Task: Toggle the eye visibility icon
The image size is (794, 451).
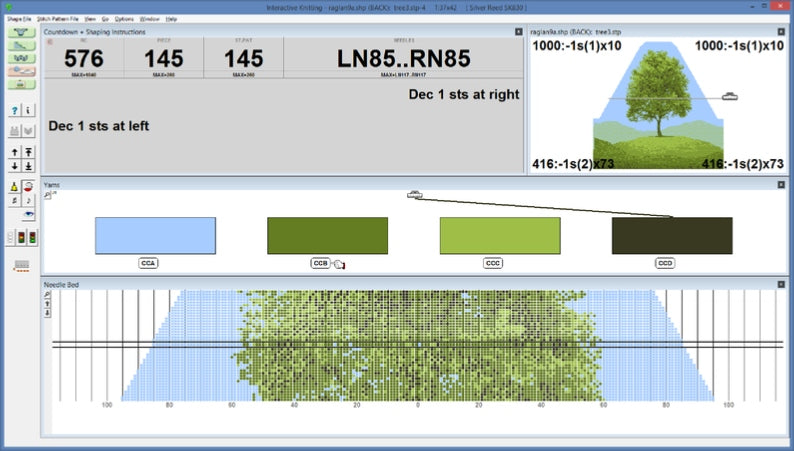Action: click(x=28, y=215)
